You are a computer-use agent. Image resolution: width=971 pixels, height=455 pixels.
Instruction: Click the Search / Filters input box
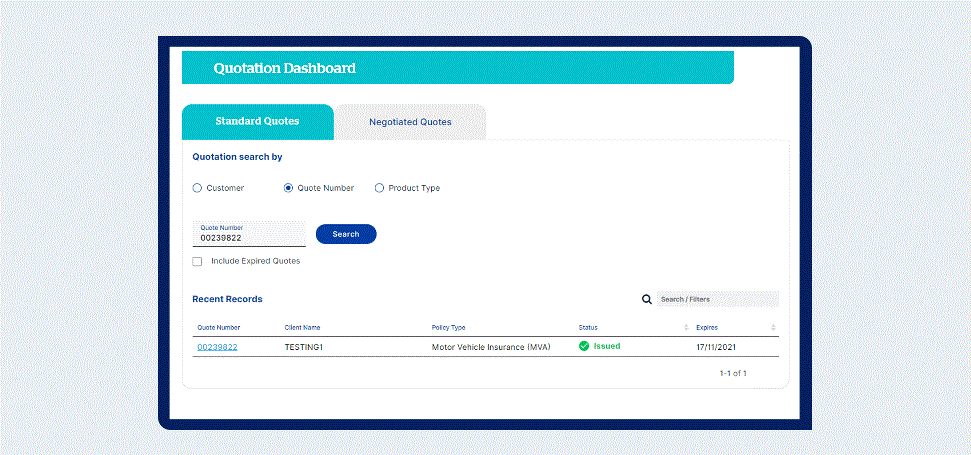point(718,300)
